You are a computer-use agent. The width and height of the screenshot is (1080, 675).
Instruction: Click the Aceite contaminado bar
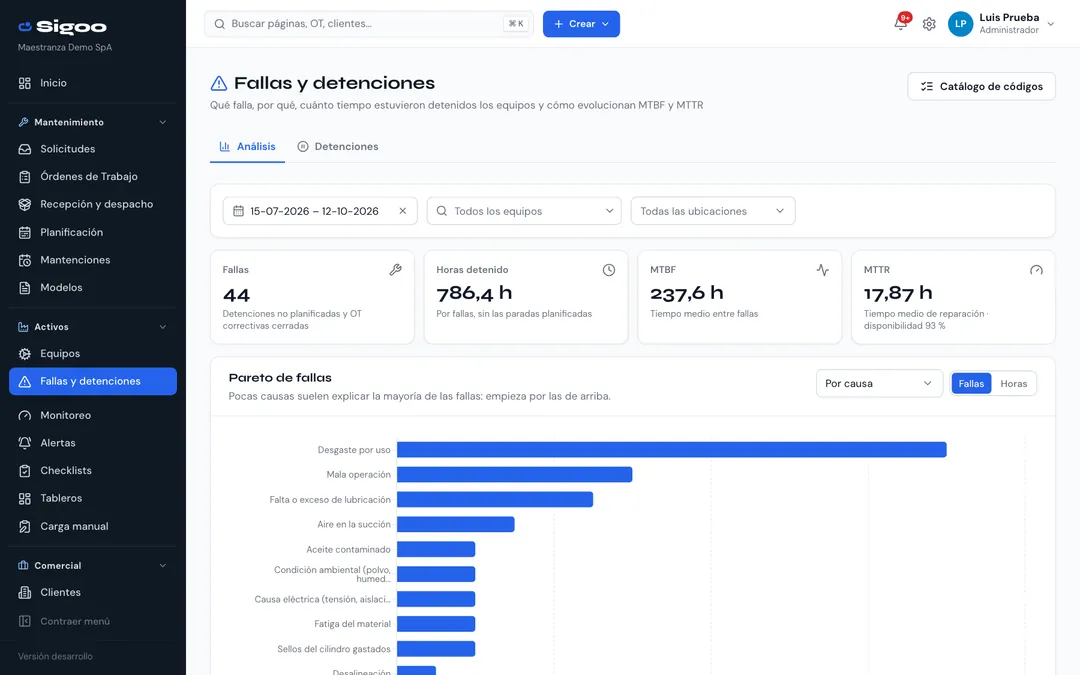tap(436, 549)
